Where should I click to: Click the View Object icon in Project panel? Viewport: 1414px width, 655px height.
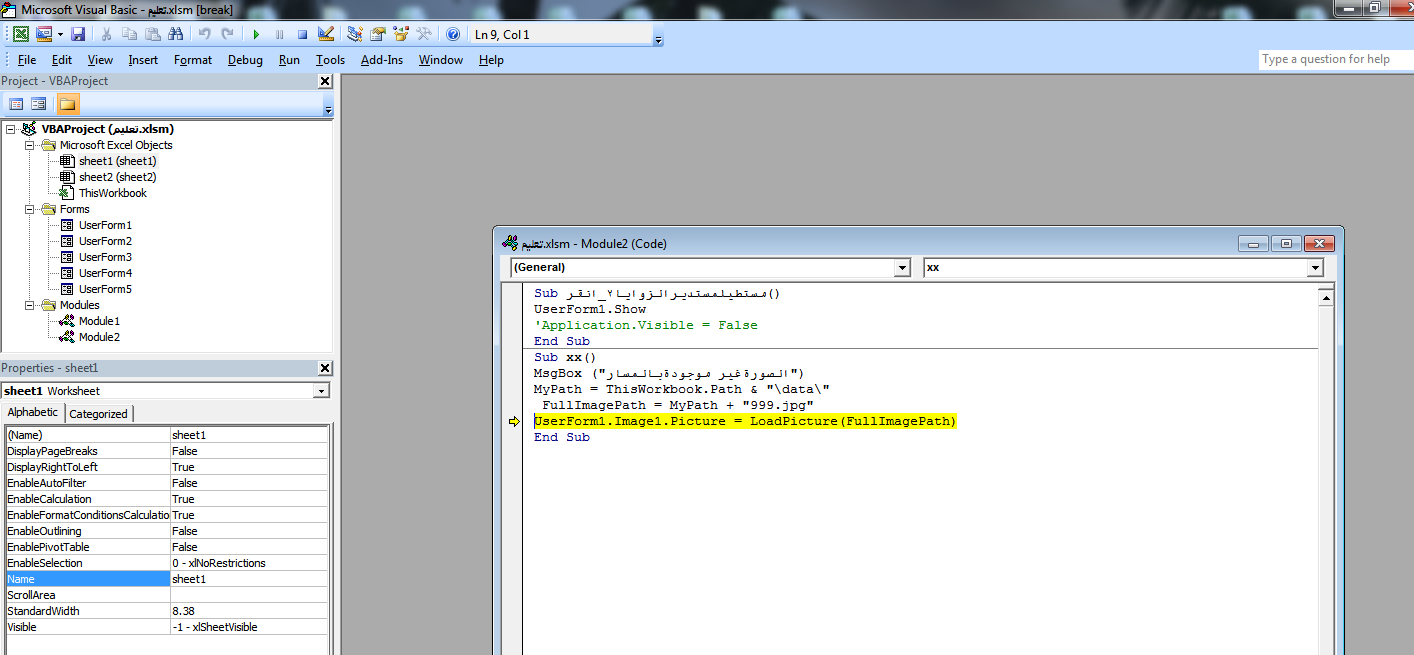tap(39, 104)
